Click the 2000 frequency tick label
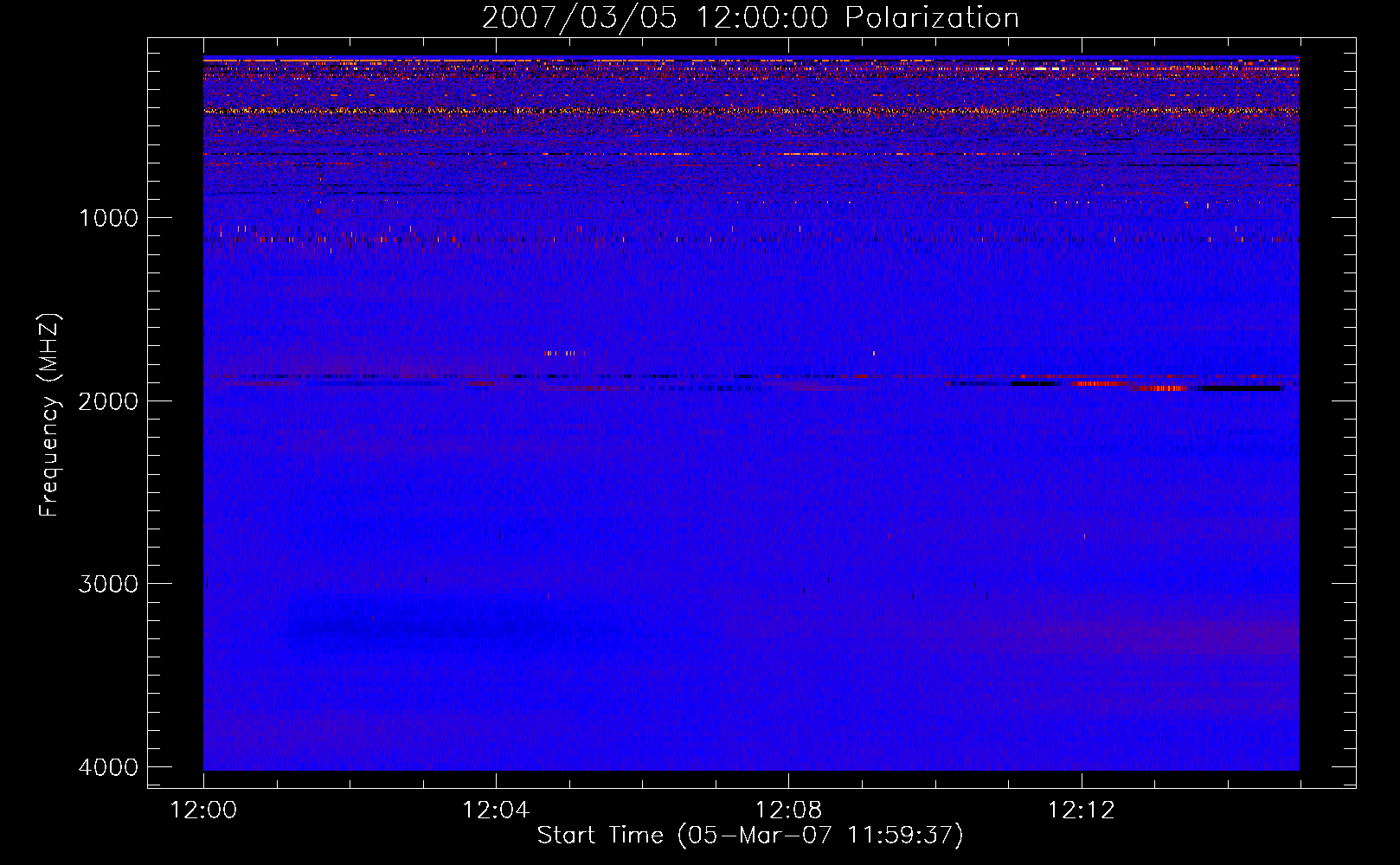The height and width of the screenshot is (865, 1400). click(108, 400)
